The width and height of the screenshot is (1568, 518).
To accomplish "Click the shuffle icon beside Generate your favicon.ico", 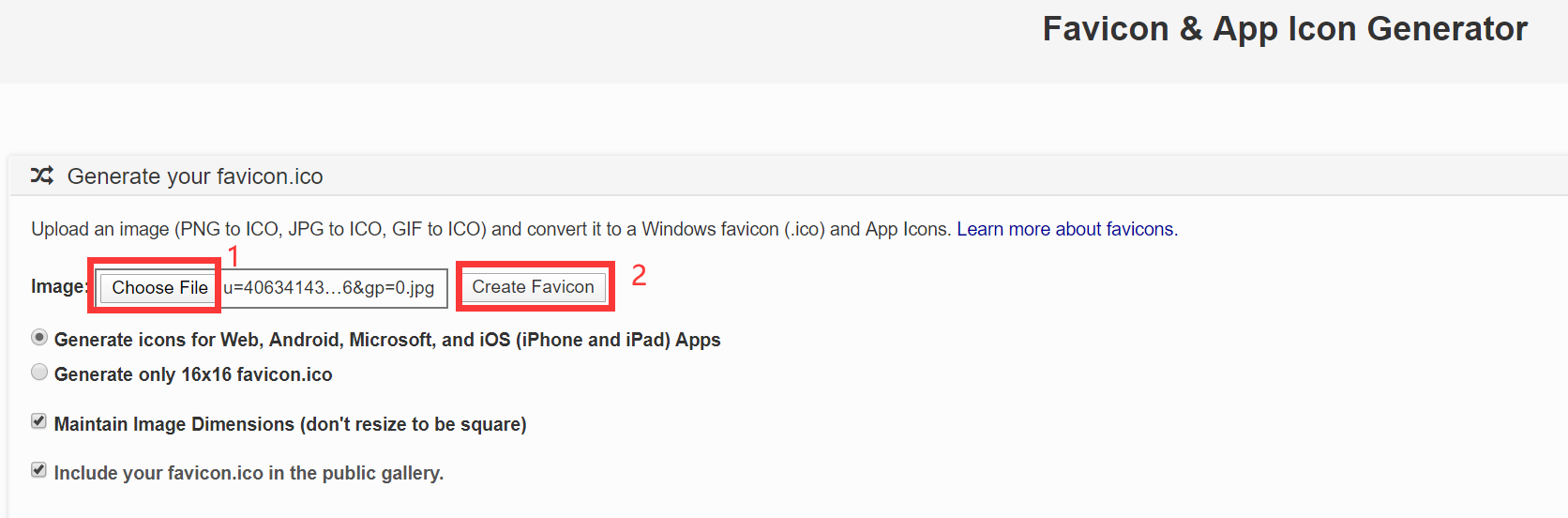I will point(42,175).
